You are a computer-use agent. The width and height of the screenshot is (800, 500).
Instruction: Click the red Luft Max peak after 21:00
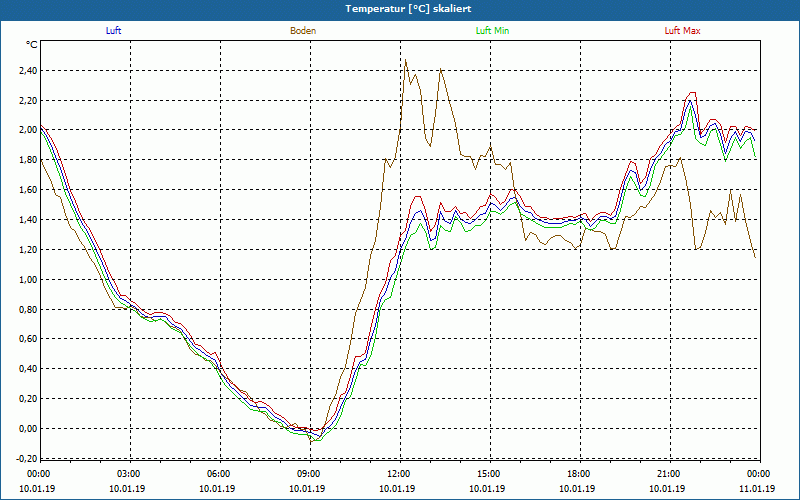tap(690, 93)
